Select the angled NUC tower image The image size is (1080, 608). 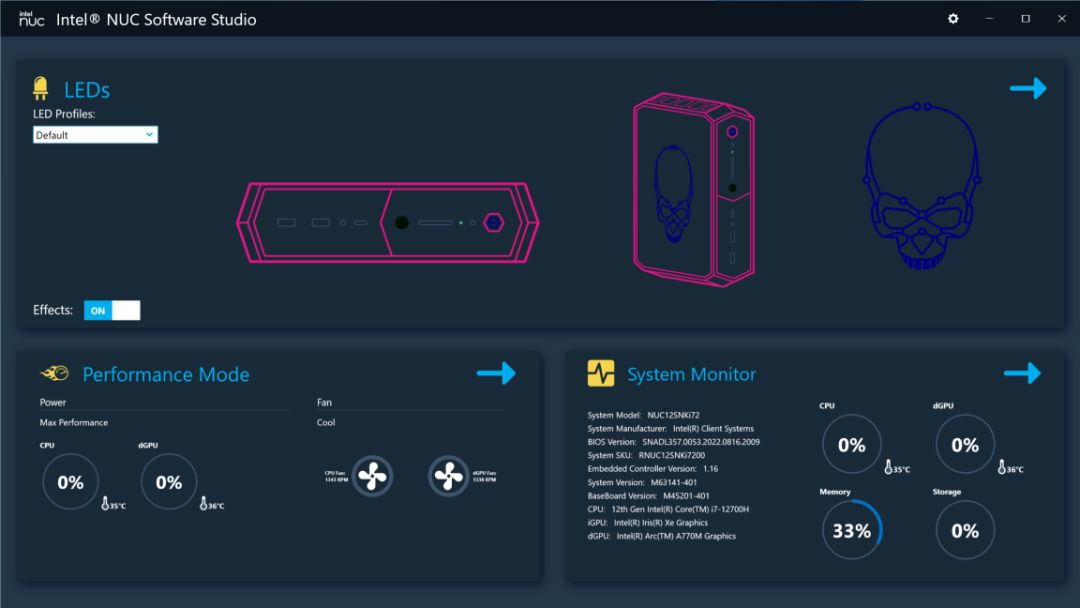coord(694,189)
